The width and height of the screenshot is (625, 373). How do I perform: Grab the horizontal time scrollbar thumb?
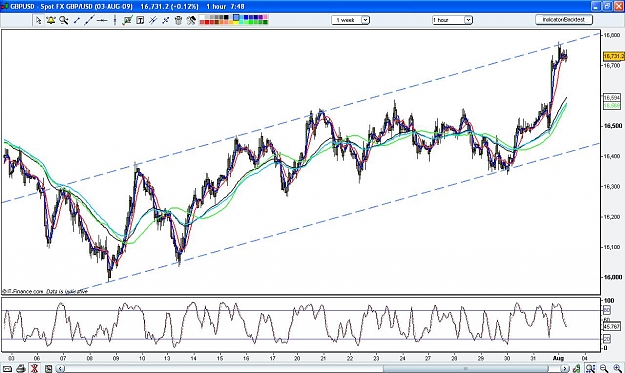[465, 369]
